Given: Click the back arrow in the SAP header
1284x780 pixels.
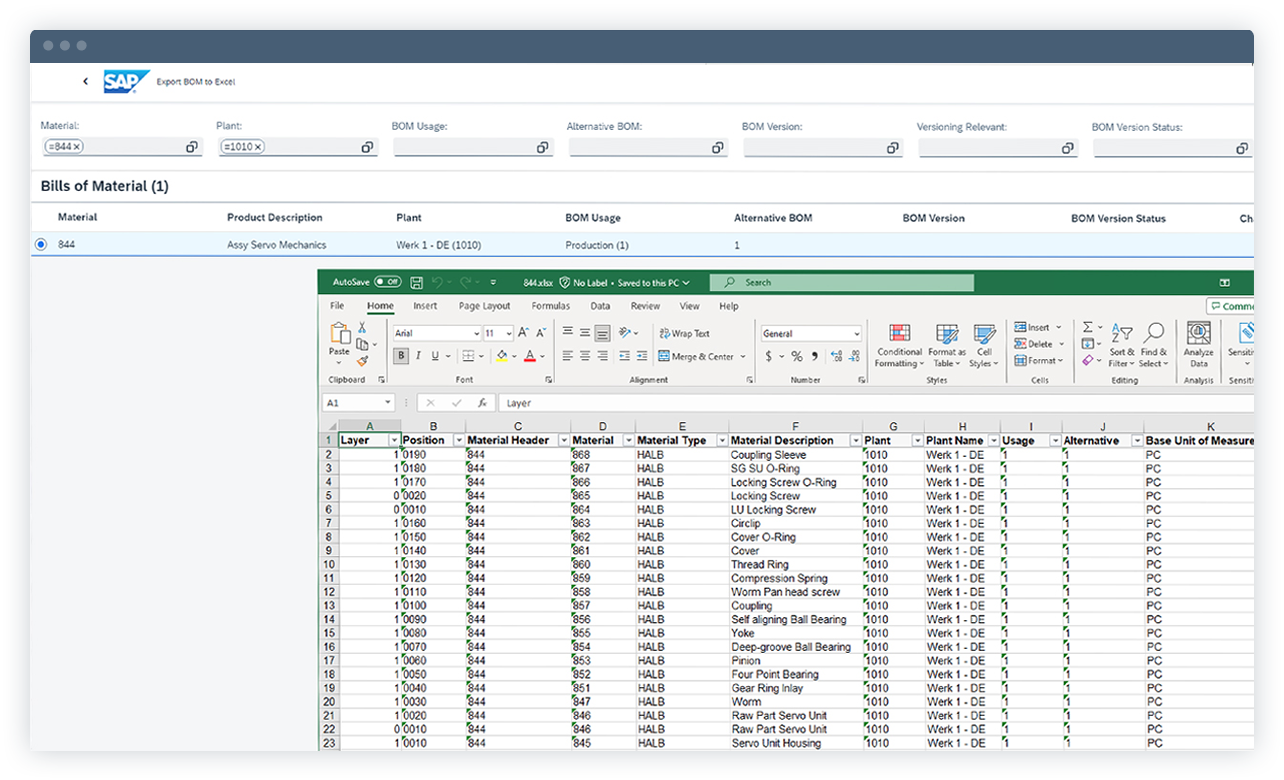Looking at the screenshot, I should coord(85,82).
